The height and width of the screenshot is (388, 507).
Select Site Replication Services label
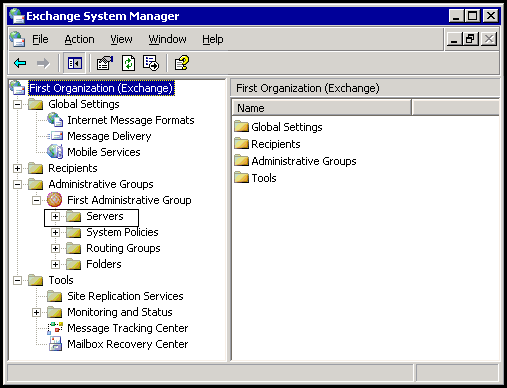(x=125, y=296)
